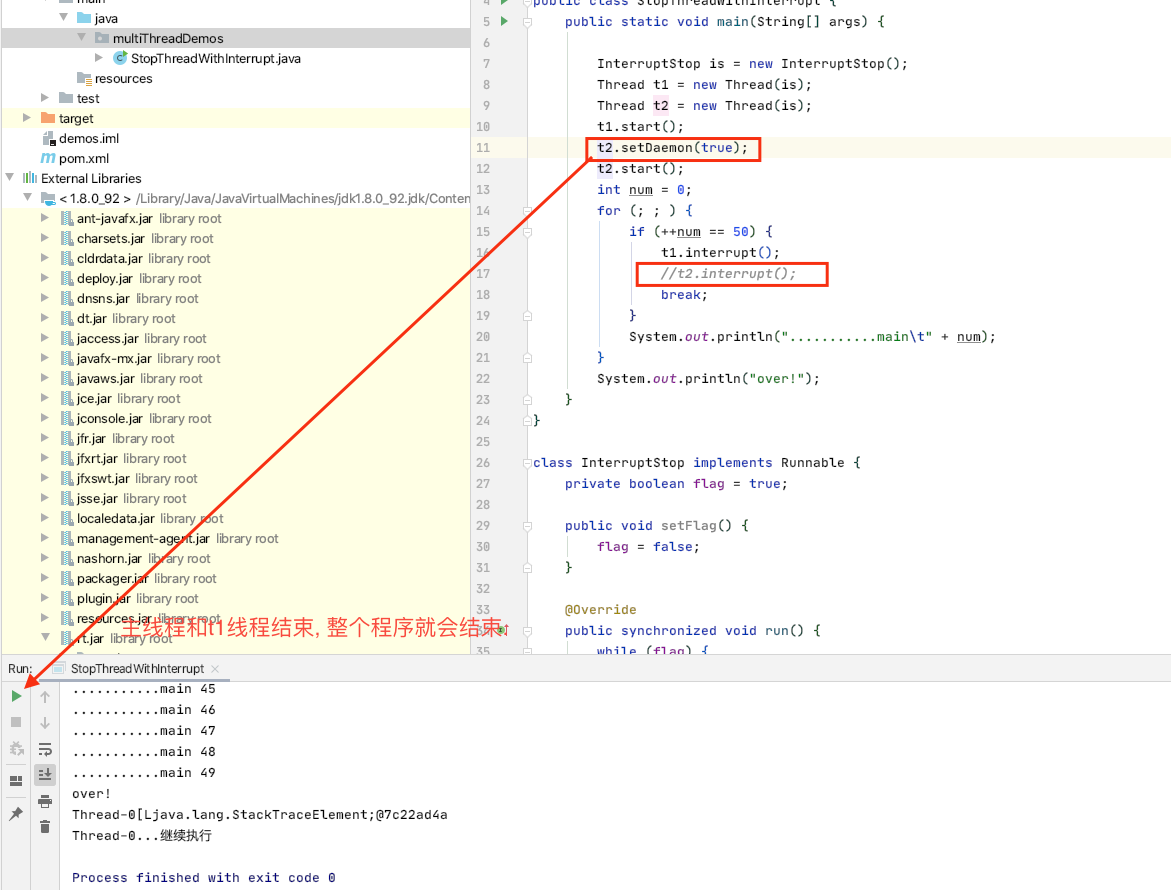Collapse the External Libraries node
Viewport: 1171px width, 890px height.
point(11,178)
